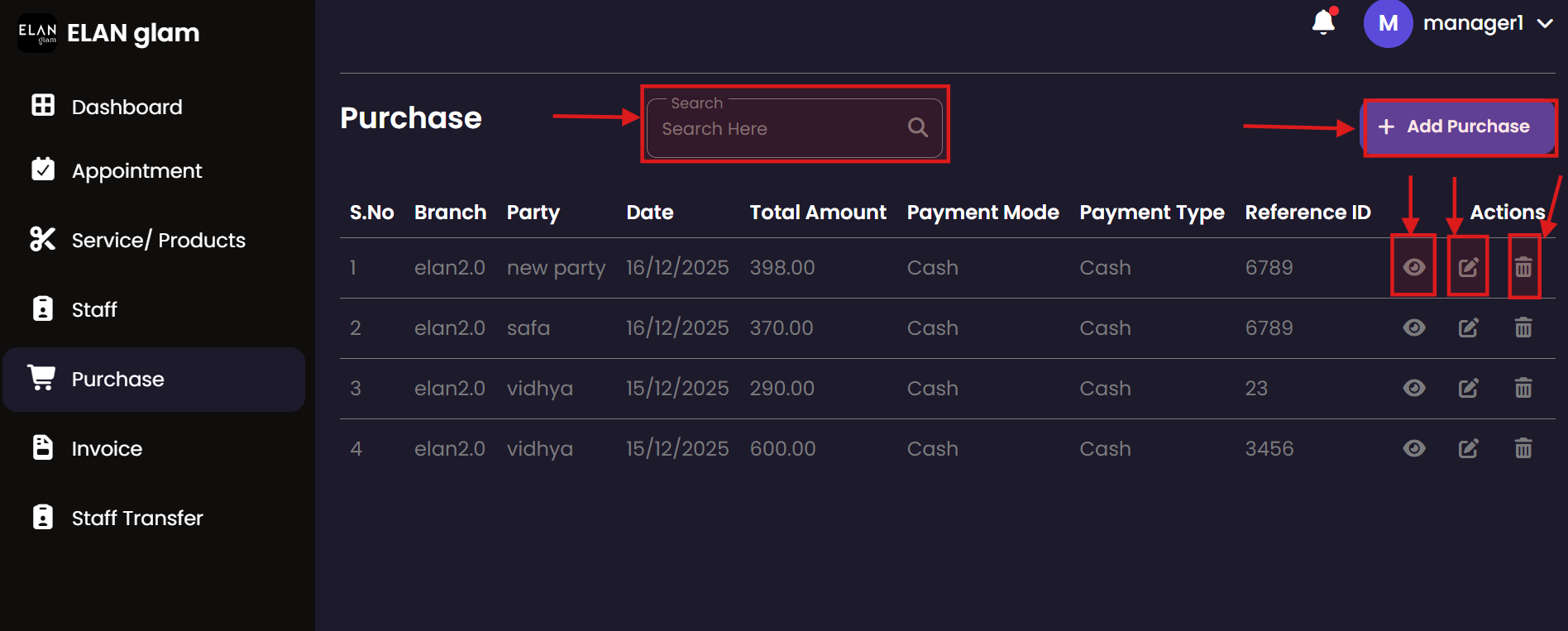Viewport: 1568px width, 631px height.
Task: Delete the new party purchase entry
Action: (x=1523, y=267)
